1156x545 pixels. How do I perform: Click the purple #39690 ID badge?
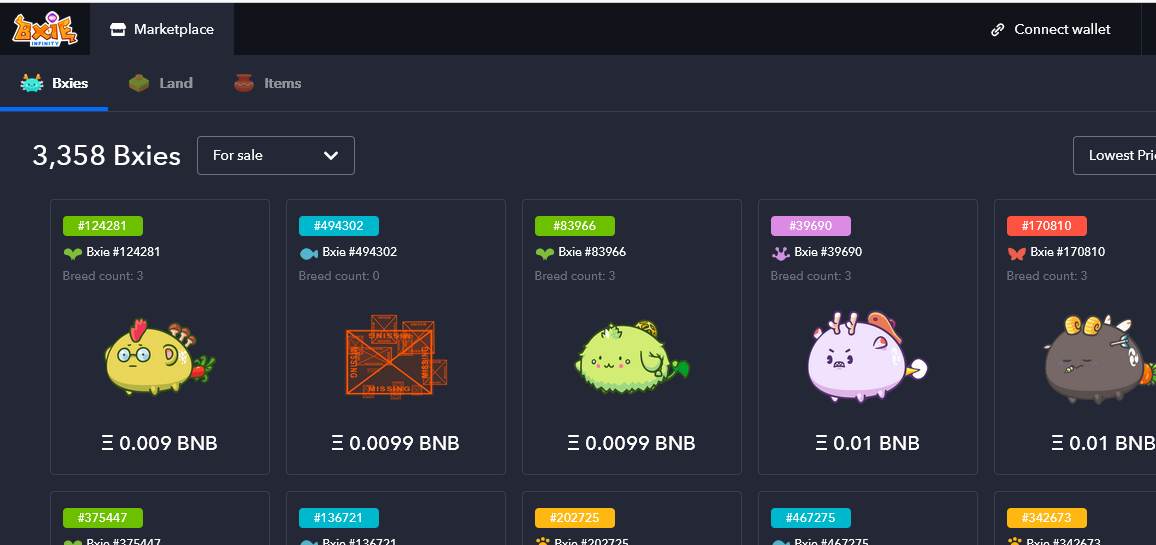(810, 226)
